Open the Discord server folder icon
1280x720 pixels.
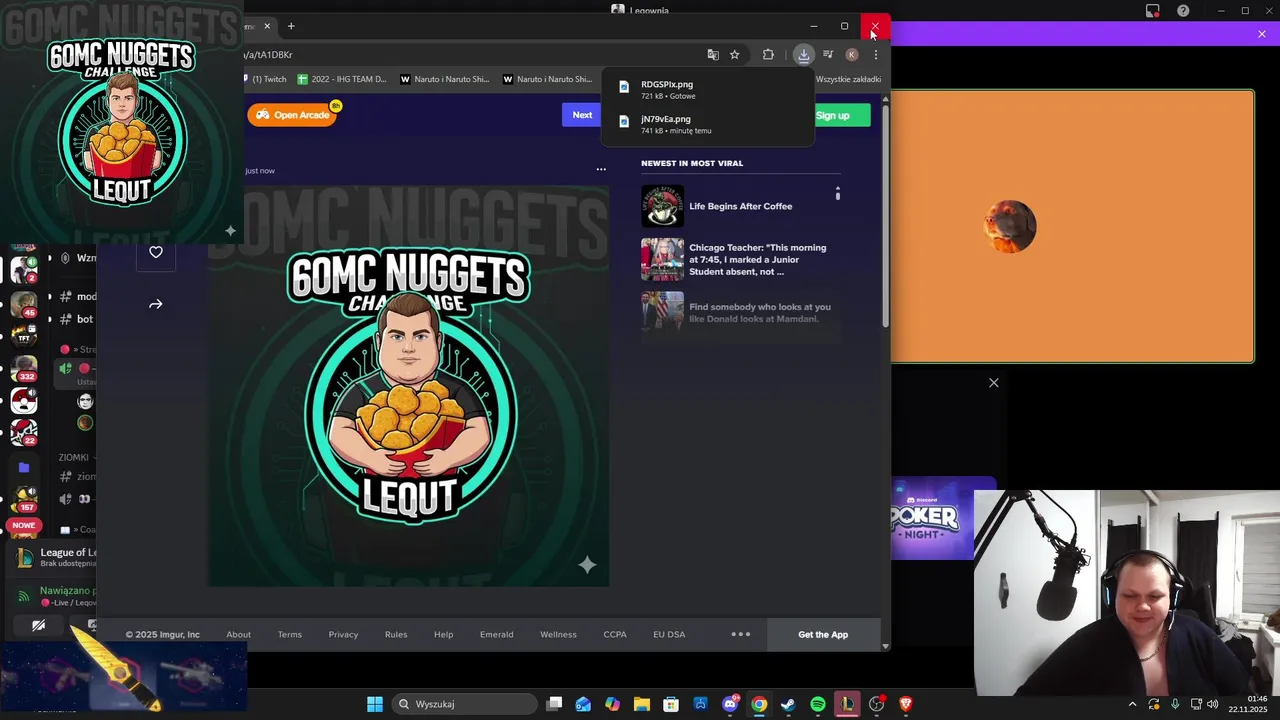tap(24, 467)
